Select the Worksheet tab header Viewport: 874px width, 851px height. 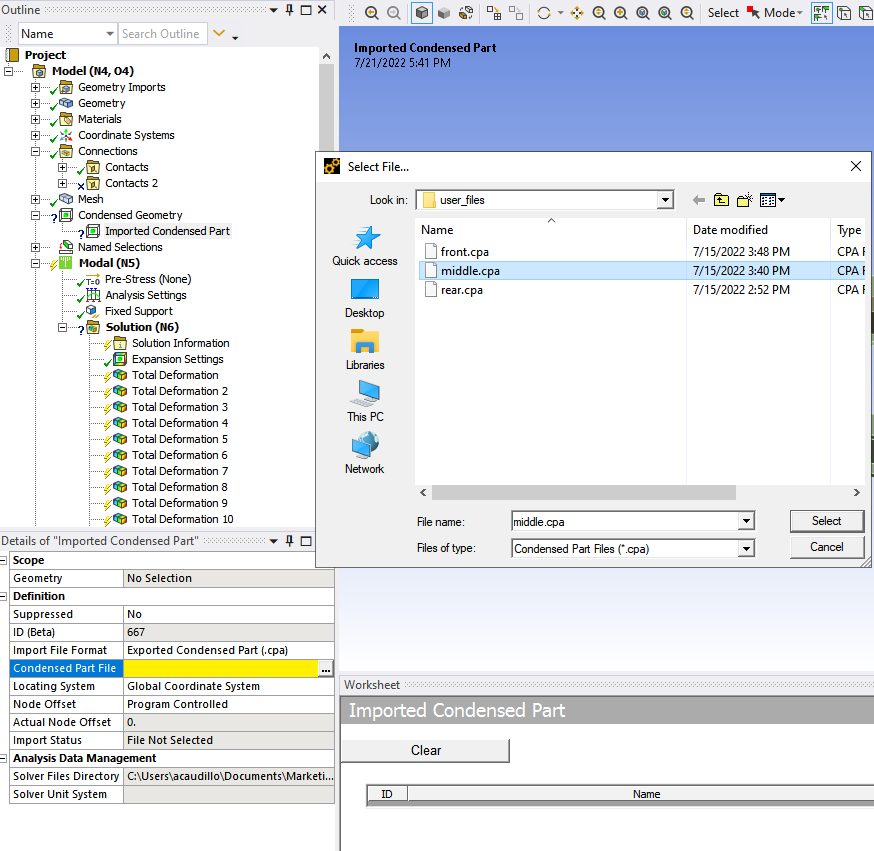coord(372,684)
